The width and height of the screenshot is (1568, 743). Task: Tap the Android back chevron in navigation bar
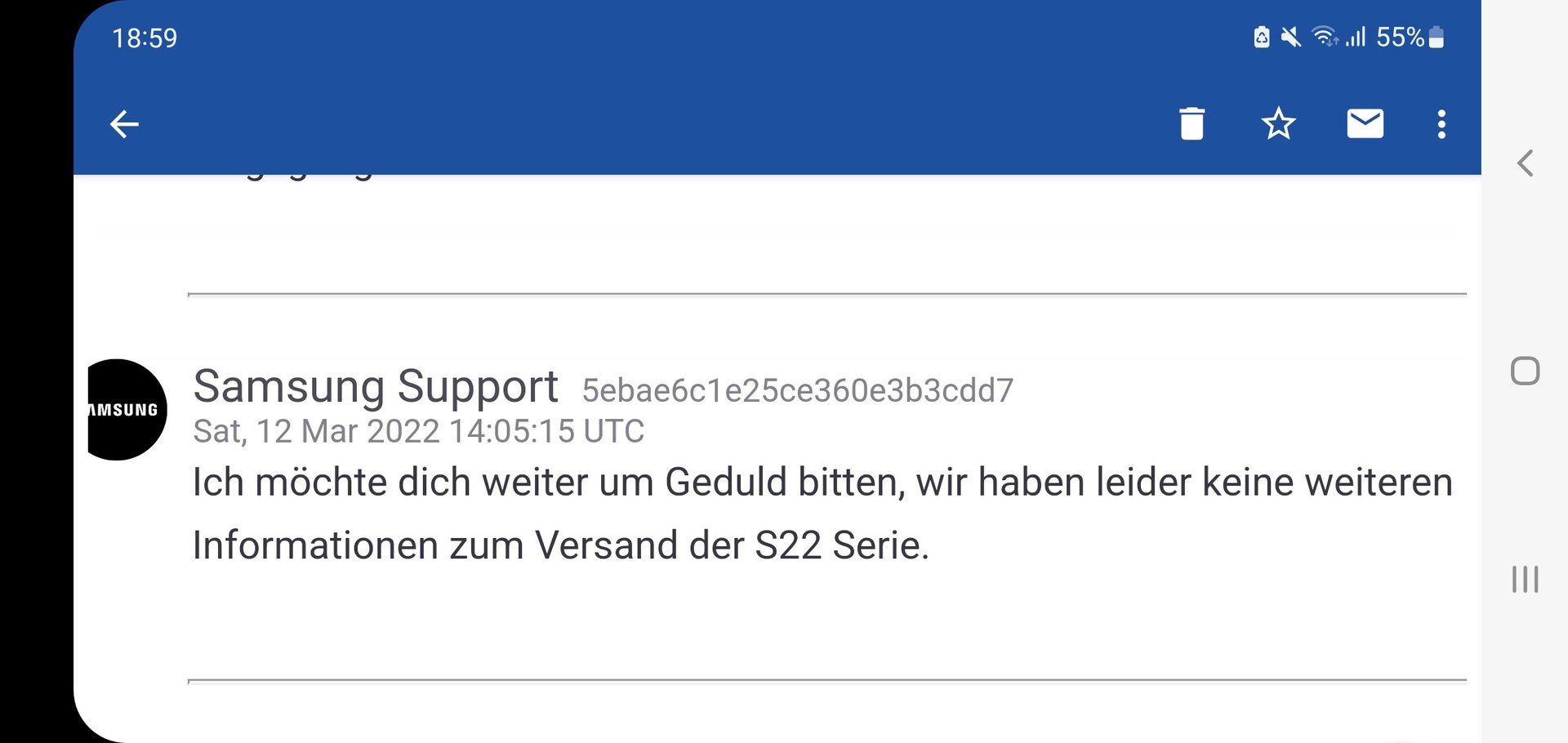[x=1525, y=163]
